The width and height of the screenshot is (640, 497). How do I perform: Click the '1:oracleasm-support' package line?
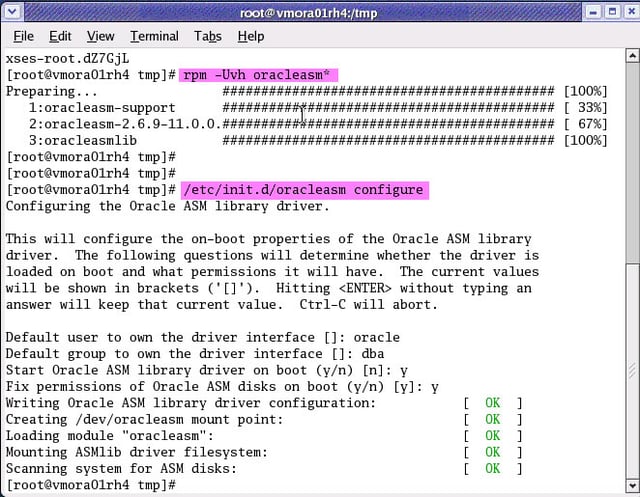(102, 108)
